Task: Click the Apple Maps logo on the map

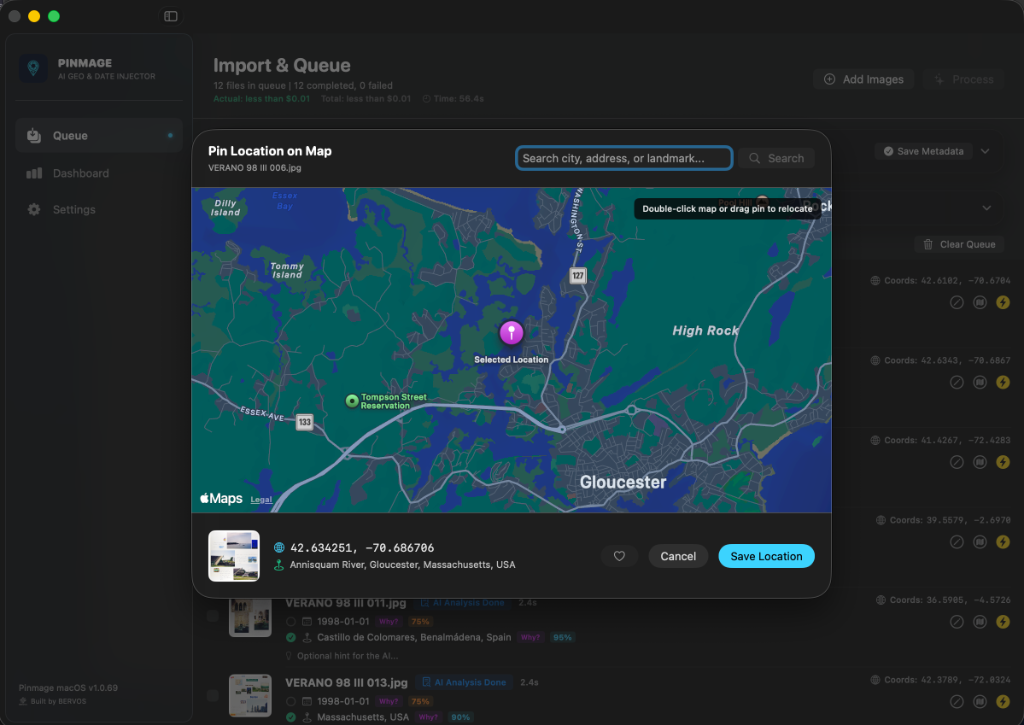Action: point(221,498)
